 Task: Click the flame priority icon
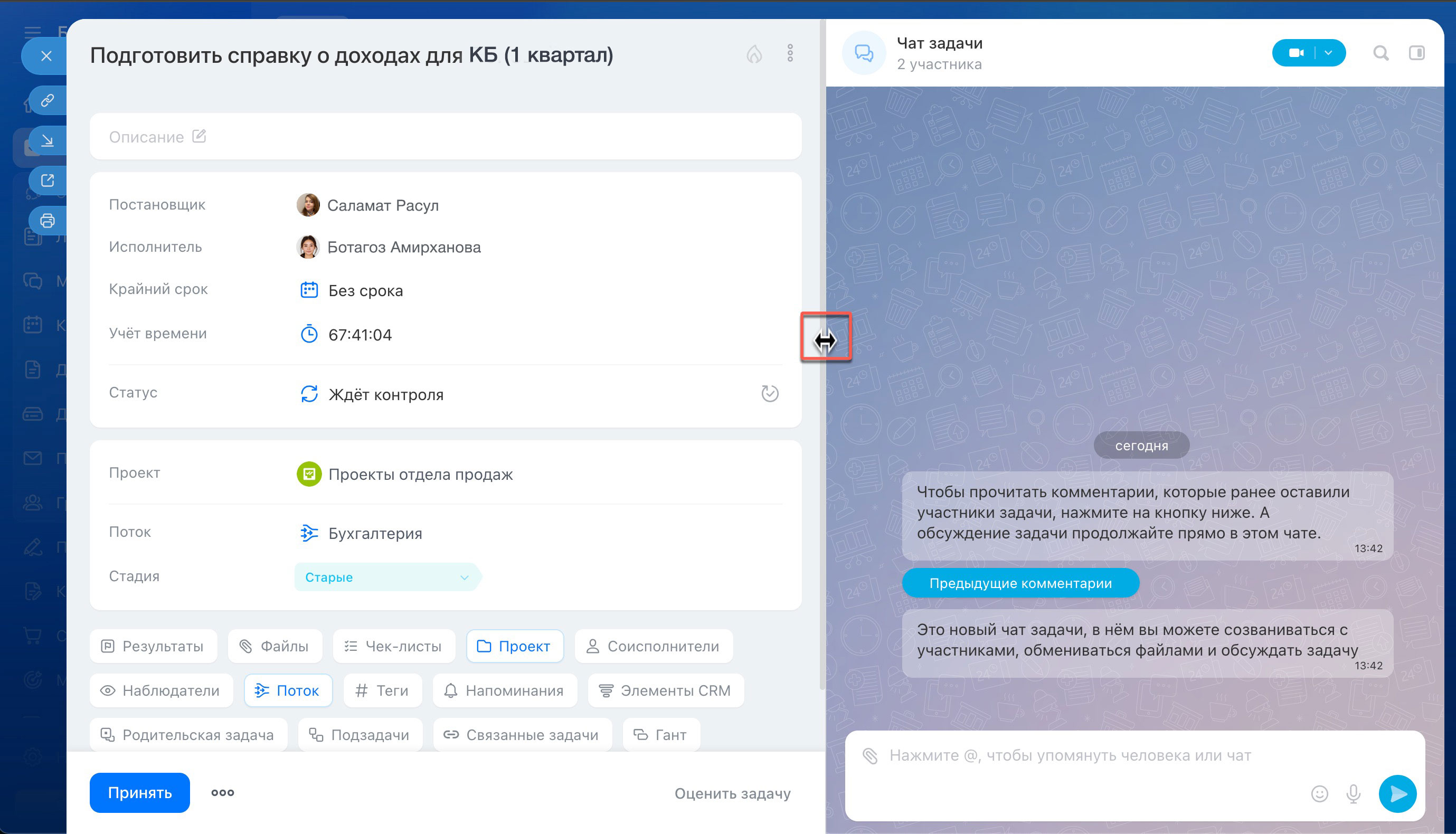(x=754, y=54)
